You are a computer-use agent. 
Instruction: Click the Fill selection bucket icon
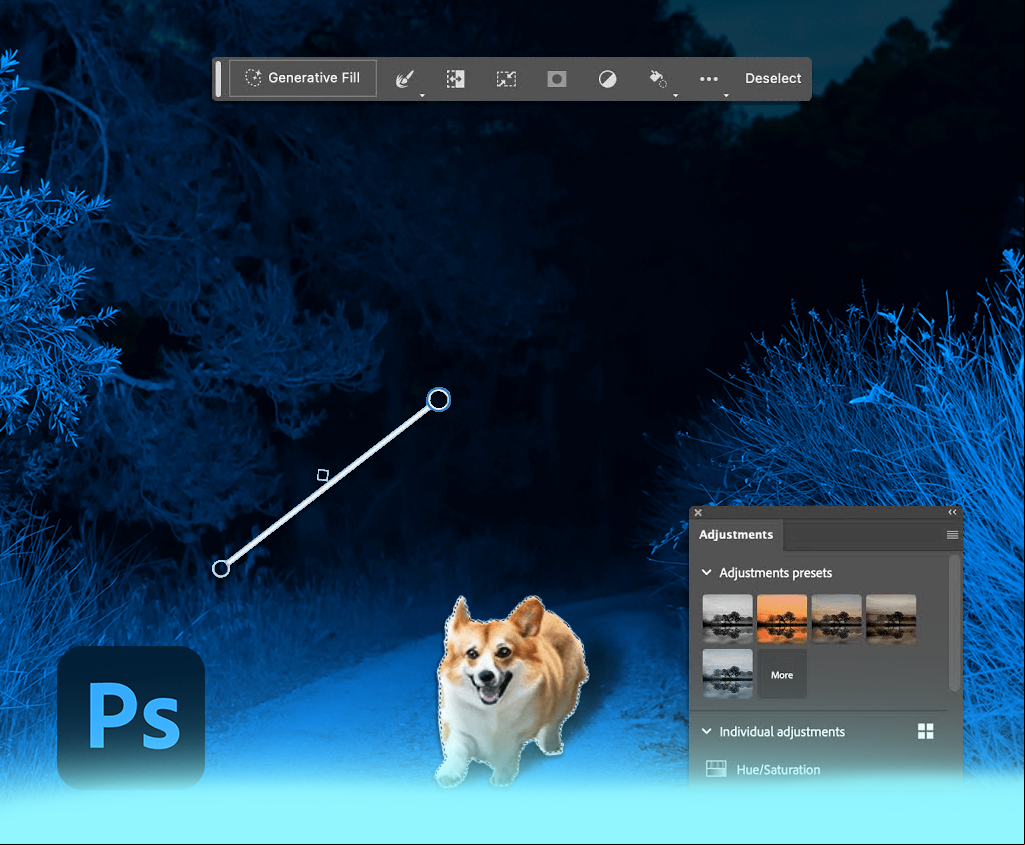pos(657,79)
